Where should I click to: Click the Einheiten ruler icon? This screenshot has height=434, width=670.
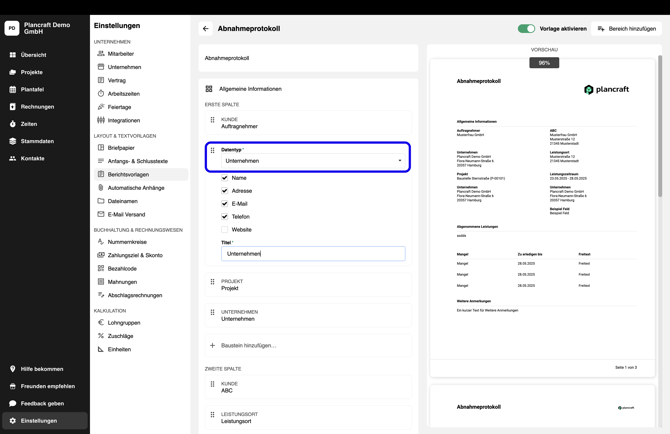(x=101, y=349)
